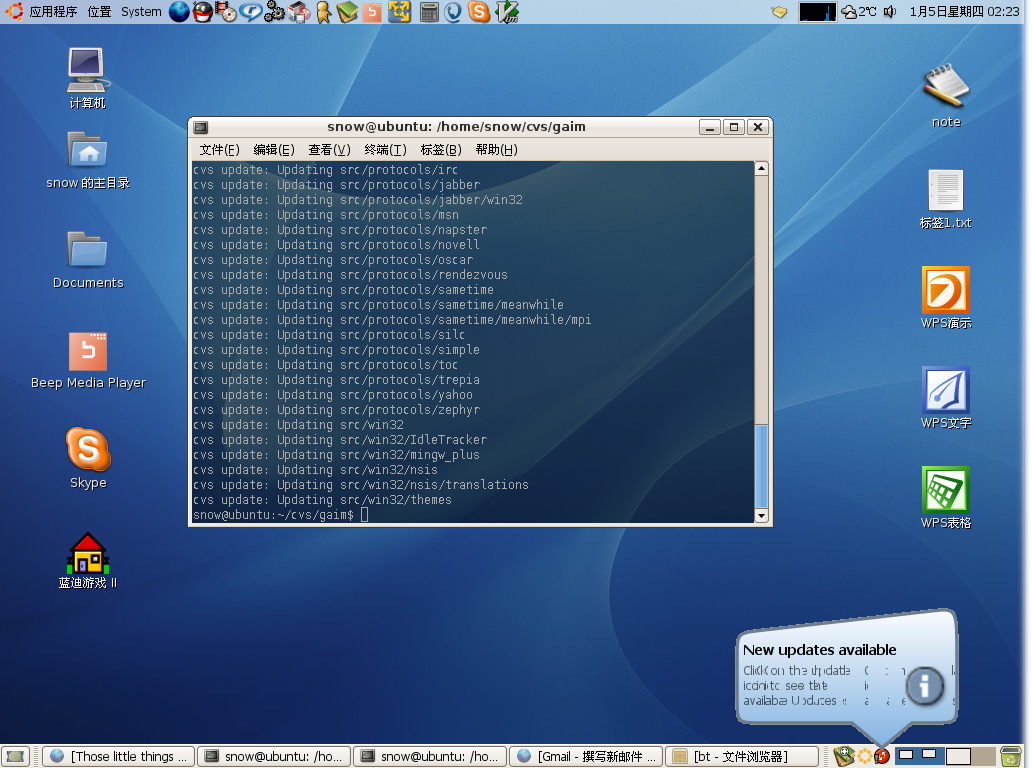Open the terminal's 标签(B) menu

coord(441,150)
